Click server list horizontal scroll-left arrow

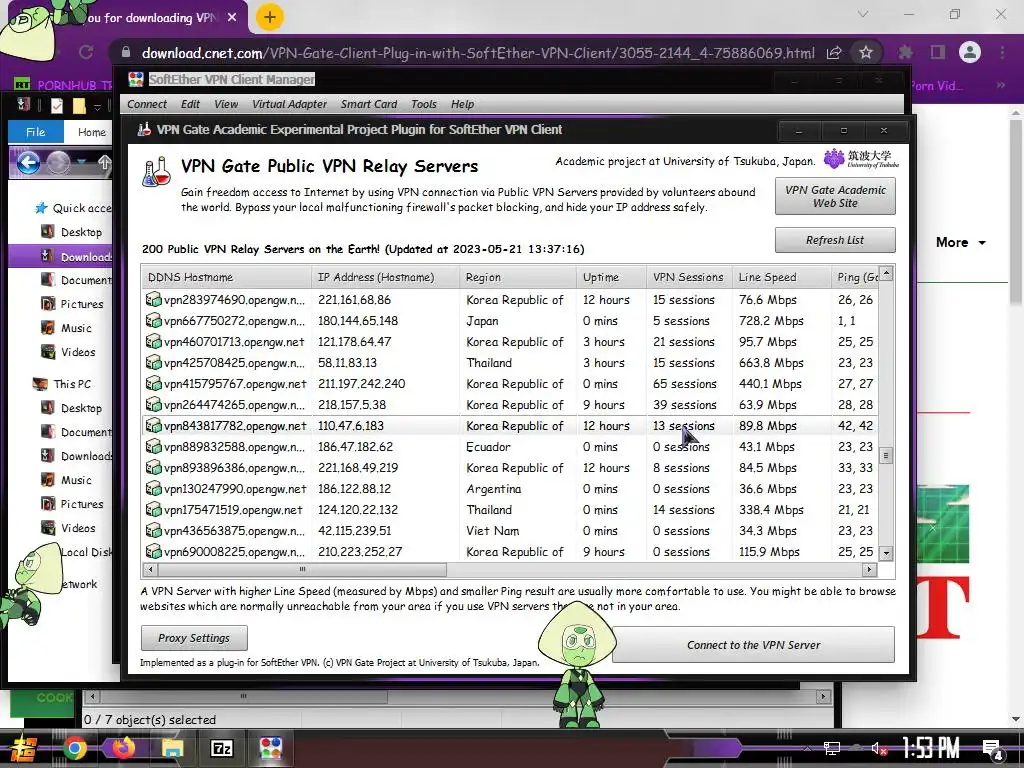(x=150, y=569)
